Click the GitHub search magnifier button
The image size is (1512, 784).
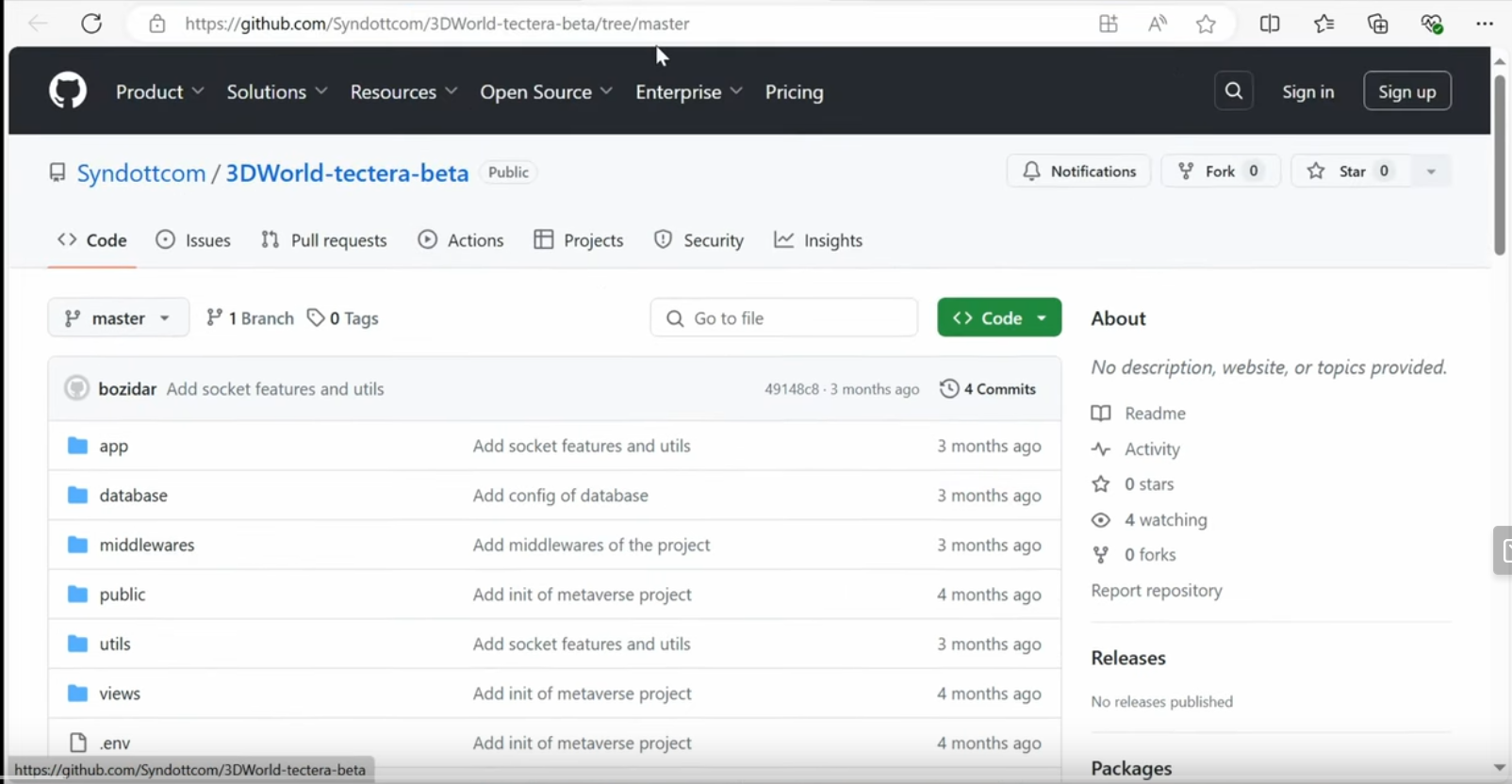(1234, 90)
